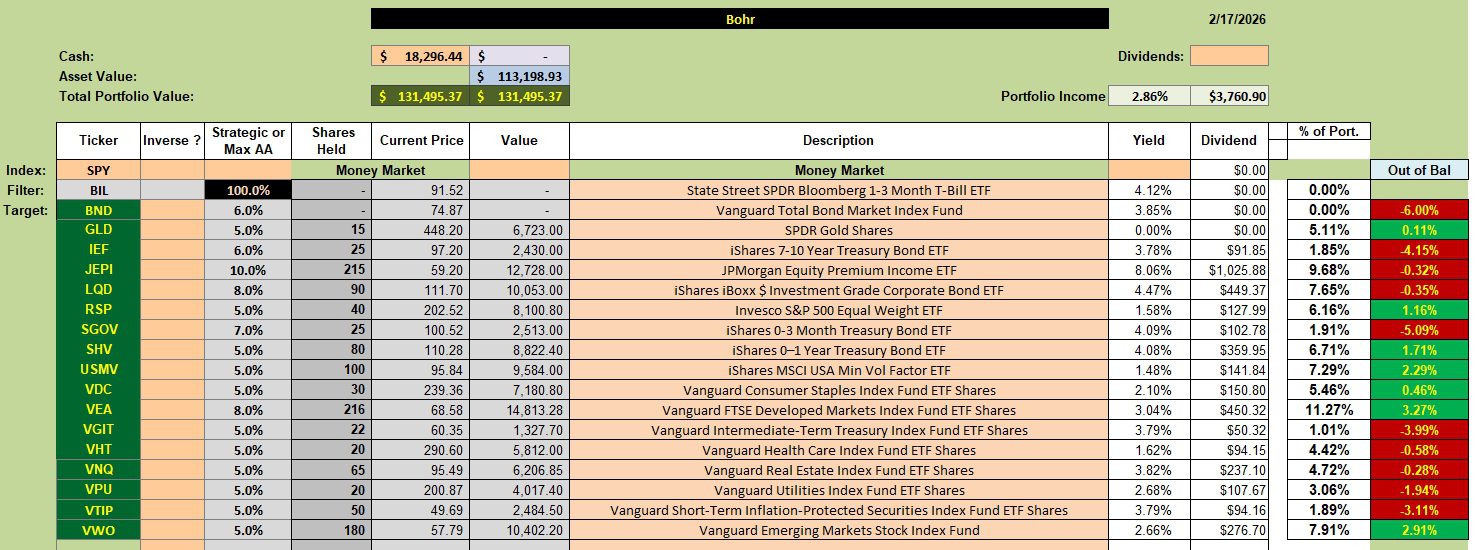Click the USMV ticker cell

click(98, 370)
